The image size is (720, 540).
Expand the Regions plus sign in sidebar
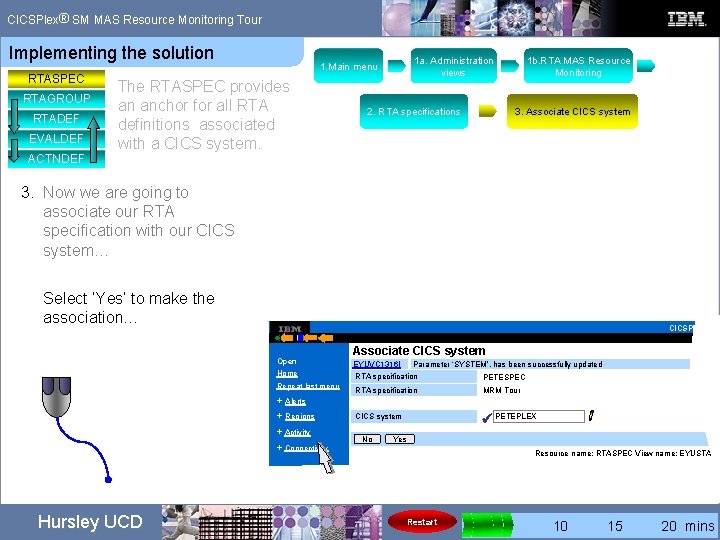279,416
